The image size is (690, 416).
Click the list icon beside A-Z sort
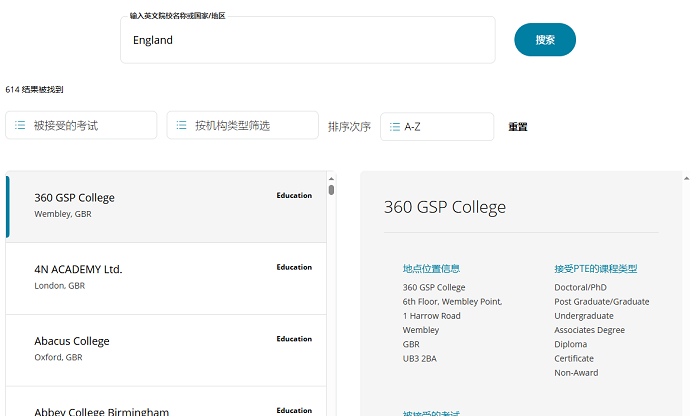395,127
